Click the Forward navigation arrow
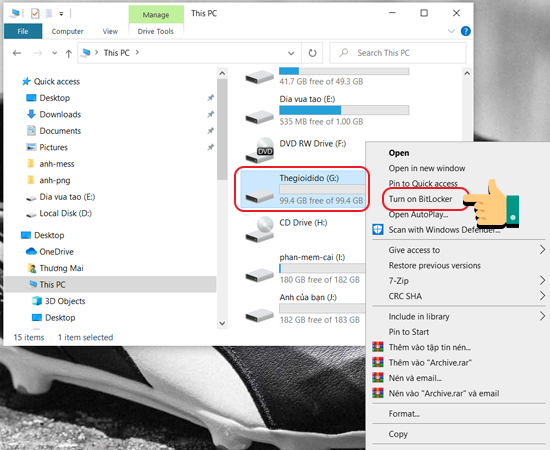The height and width of the screenshot is (450, 550). click(38, 53)
